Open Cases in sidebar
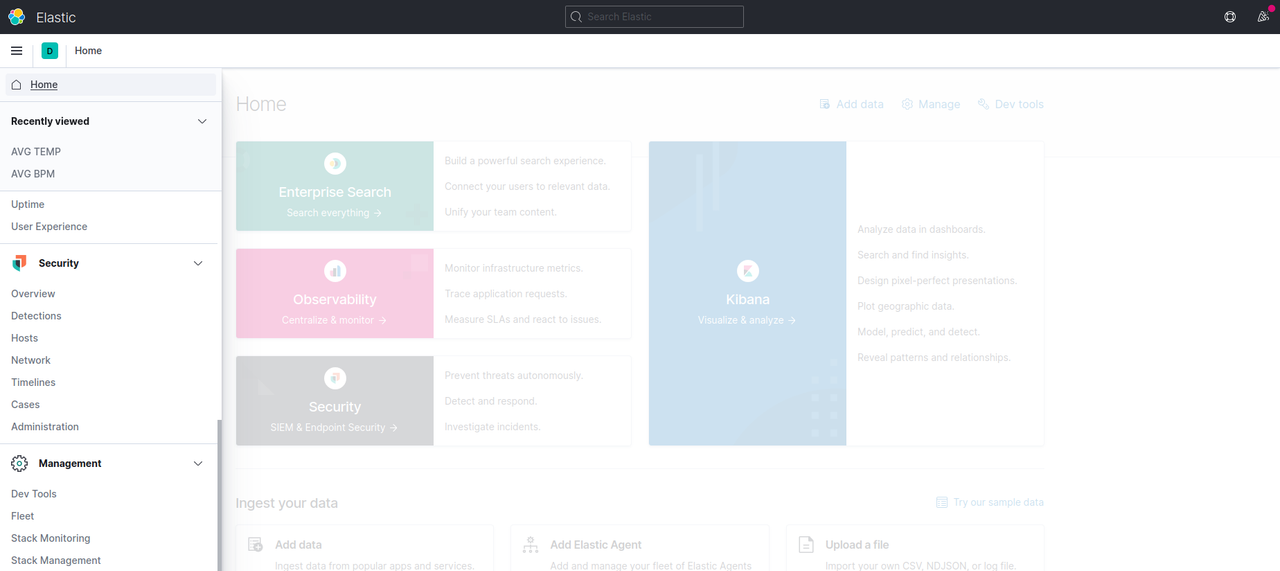This screenshot has height=571, width=1280. click(26, 404)
